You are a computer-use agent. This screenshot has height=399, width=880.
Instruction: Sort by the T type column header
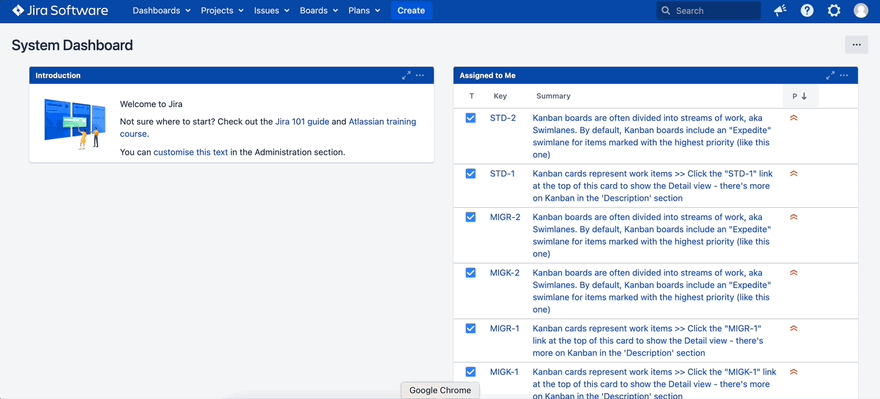coord(471,96)
